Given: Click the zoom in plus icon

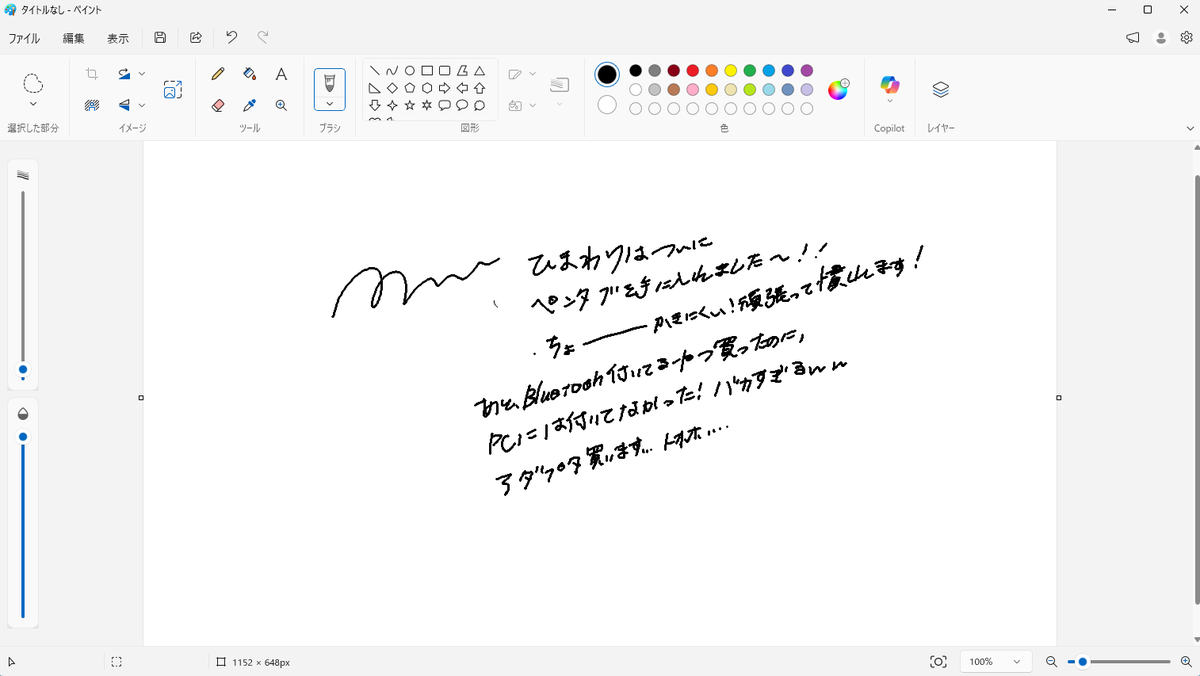Looking at the screenshot, I should [x=1186, y=662].
